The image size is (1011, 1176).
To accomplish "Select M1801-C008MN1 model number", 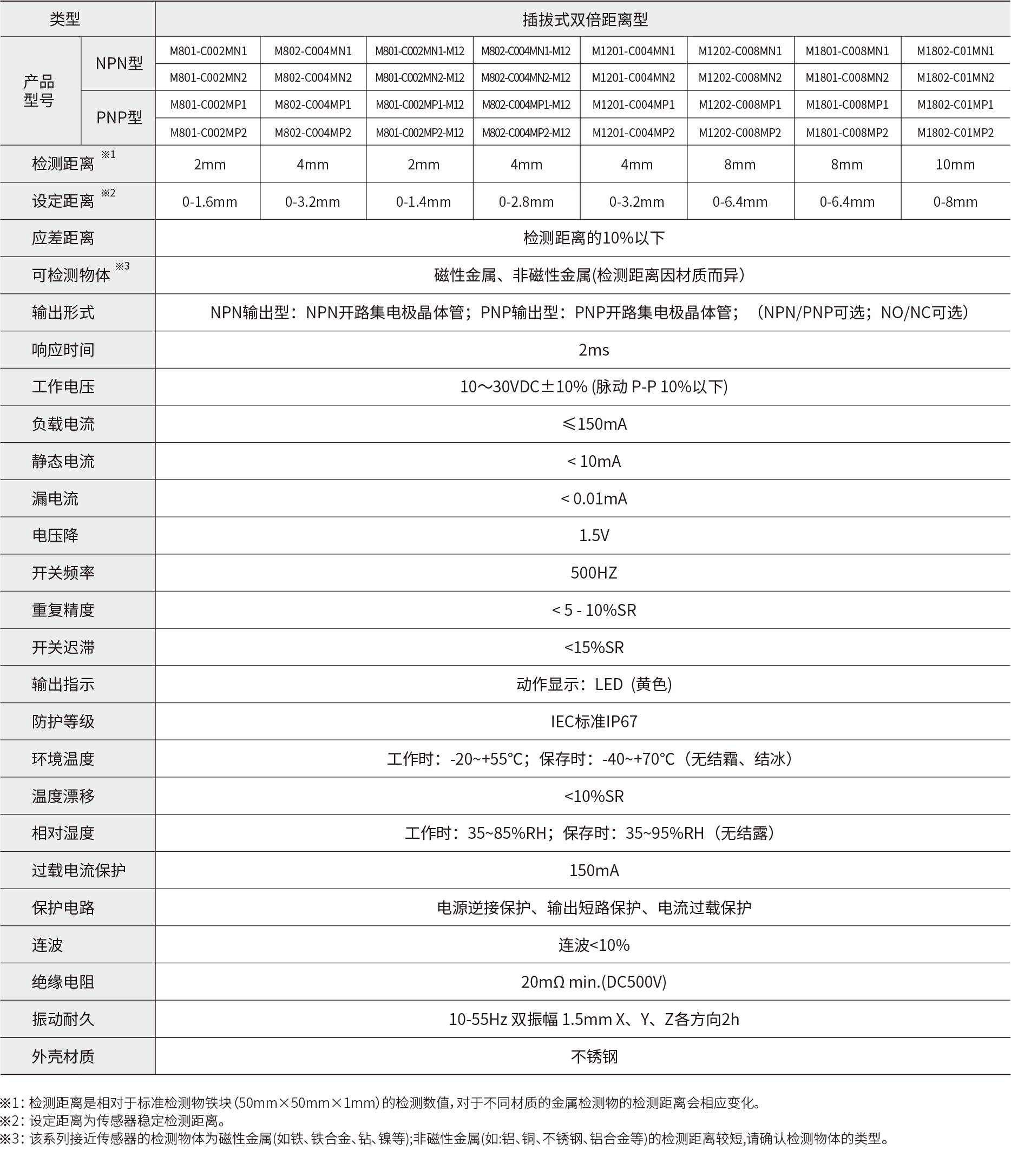I will click(847, 51).
